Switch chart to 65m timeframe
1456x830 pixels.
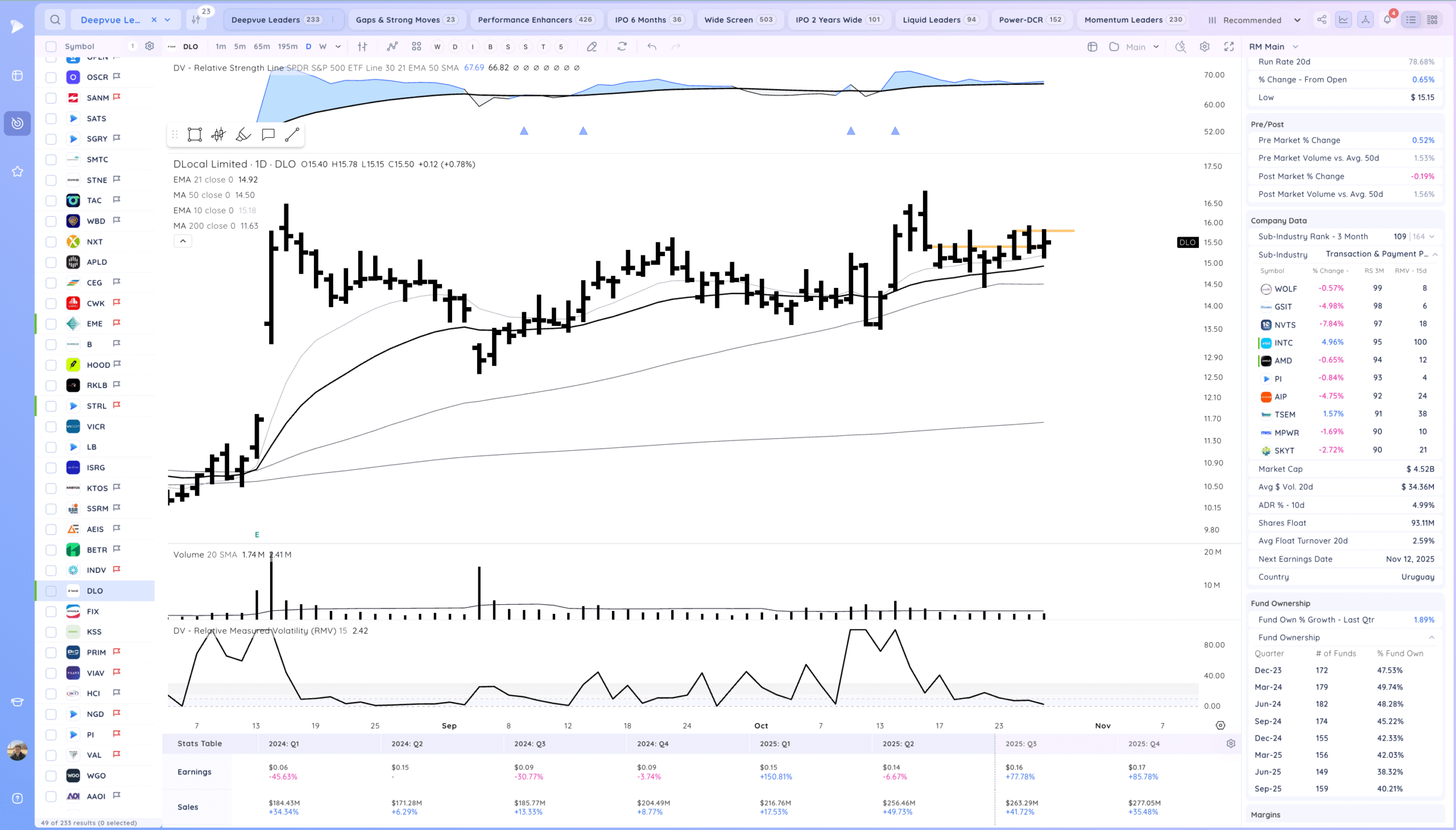point(262,47)
